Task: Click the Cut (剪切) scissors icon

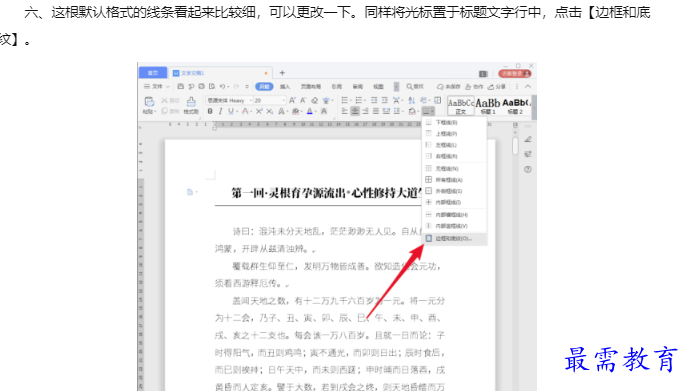Action: pos(164,101)
